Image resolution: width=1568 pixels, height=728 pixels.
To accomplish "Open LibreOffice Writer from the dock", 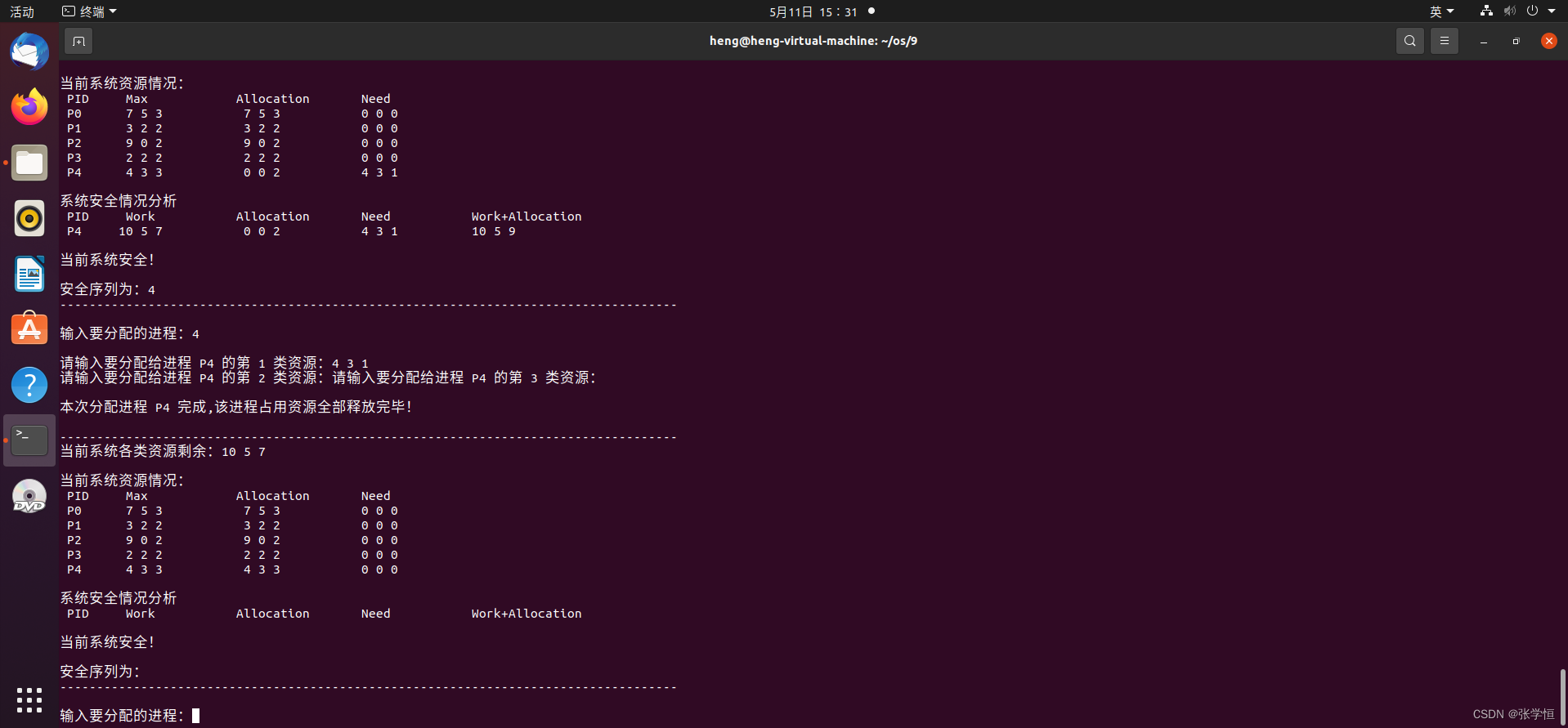I will 29,274.
